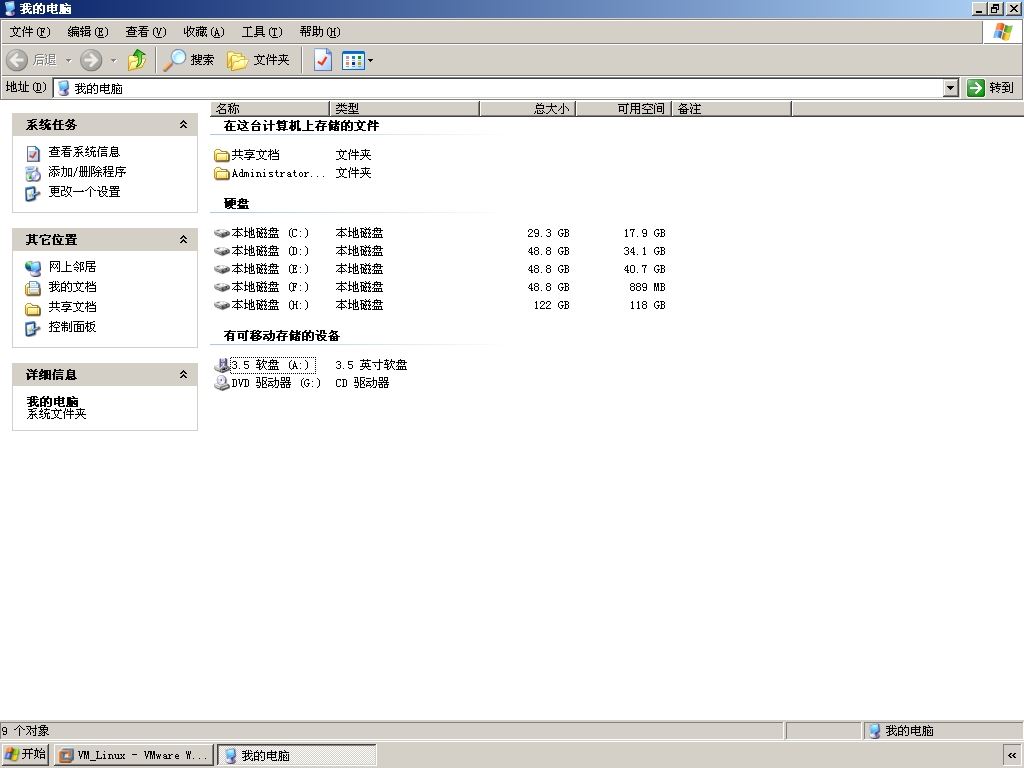This screenshot has height=768, width=1024.
Task: Click the 控制面板 sidebar icon
Action: point(33,328)
